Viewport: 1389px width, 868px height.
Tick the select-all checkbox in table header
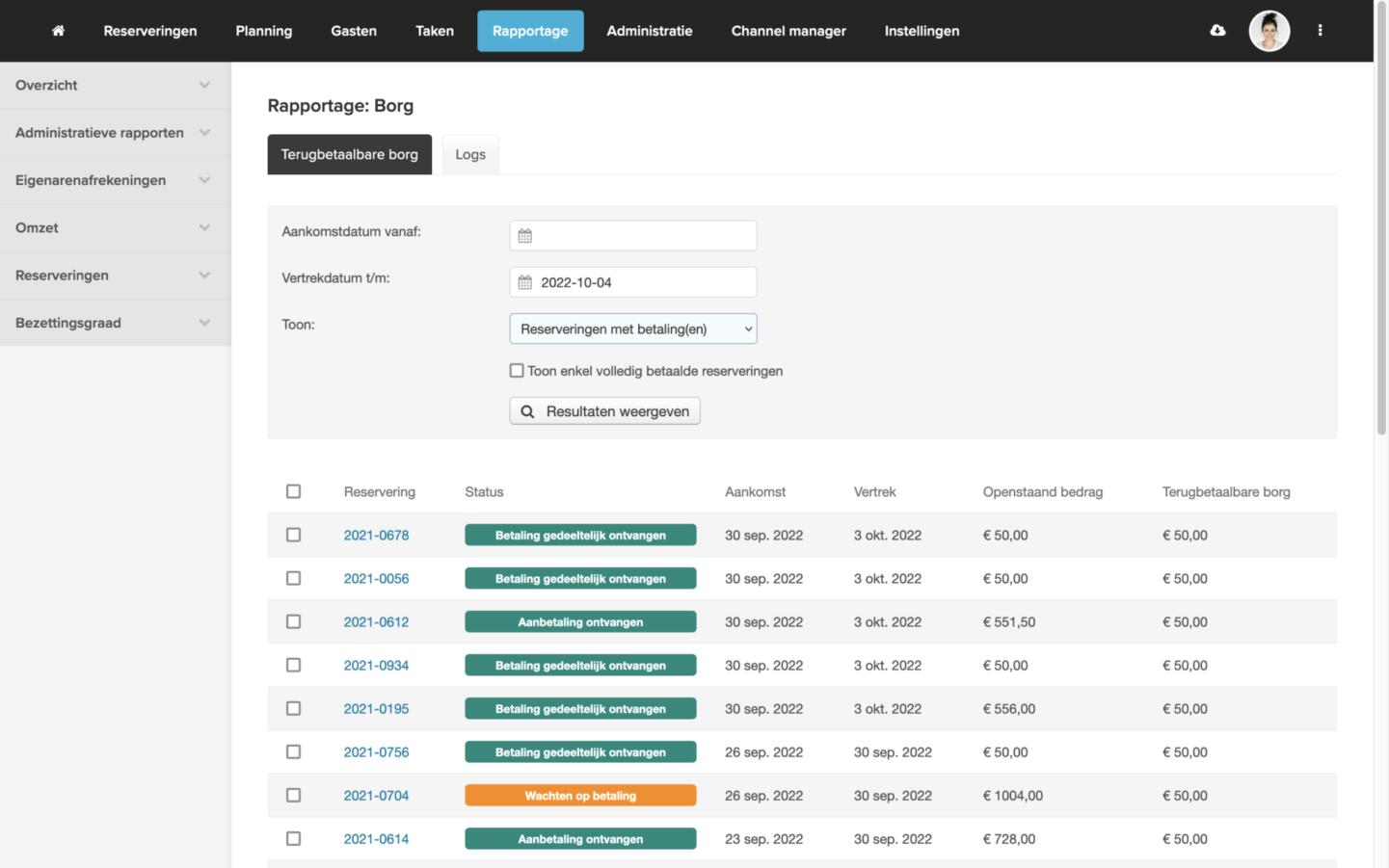pos(294,491)
